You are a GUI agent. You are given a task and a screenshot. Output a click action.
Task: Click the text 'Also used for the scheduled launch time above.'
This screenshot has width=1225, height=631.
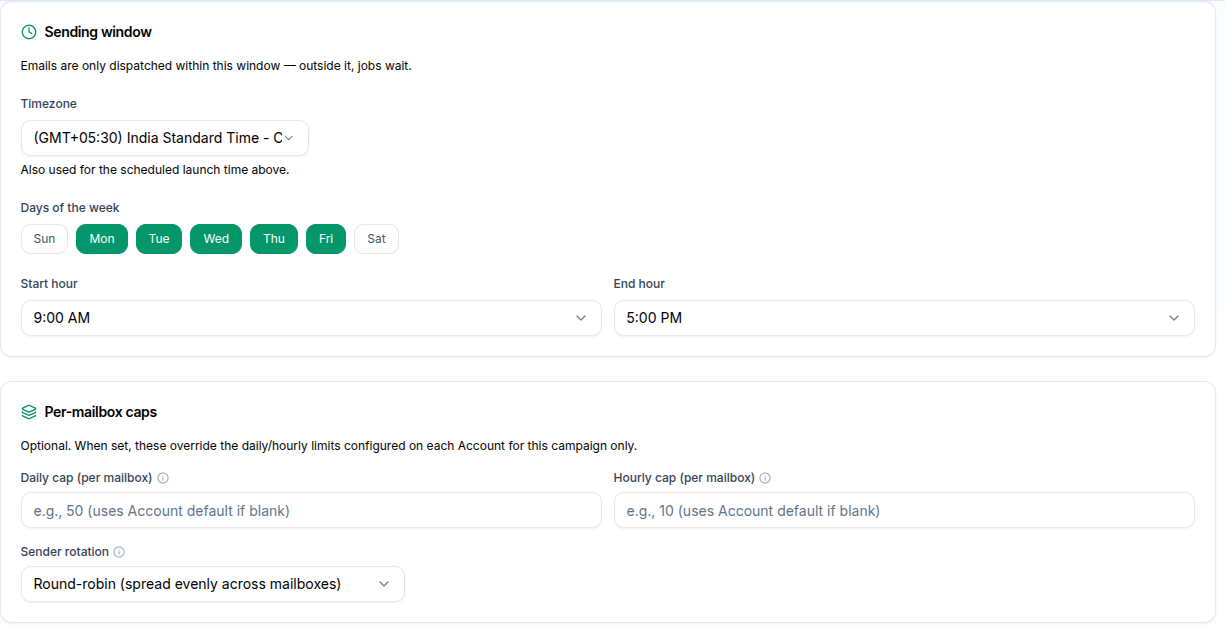(155, 170)
